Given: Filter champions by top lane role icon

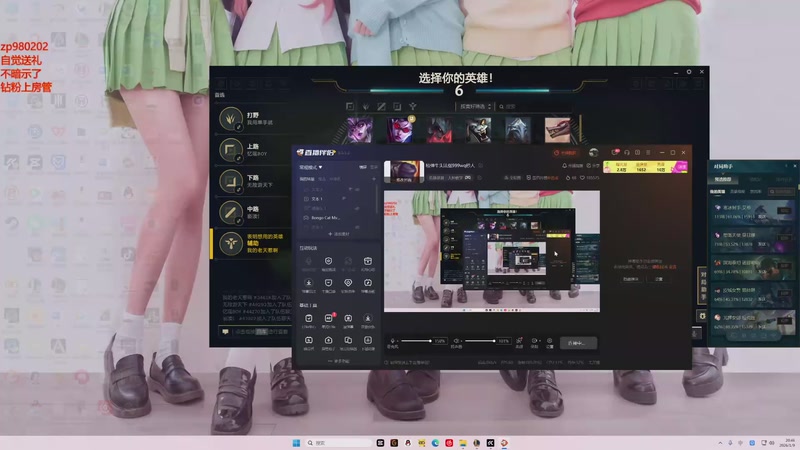Looking at the screenshot, I should (350, 106).
